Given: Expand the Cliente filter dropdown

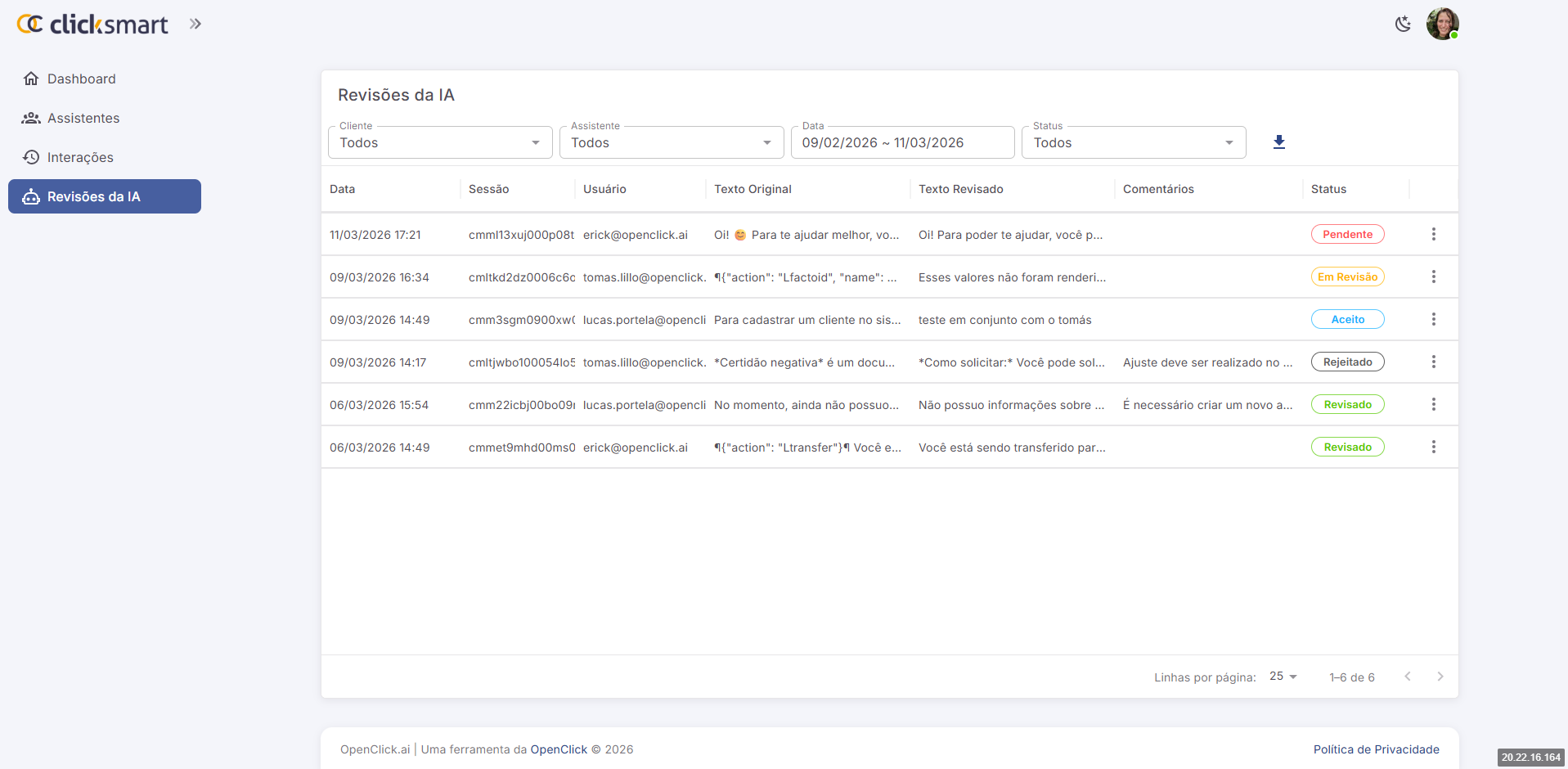Looking at the screenshot, I should coord(440,143).
